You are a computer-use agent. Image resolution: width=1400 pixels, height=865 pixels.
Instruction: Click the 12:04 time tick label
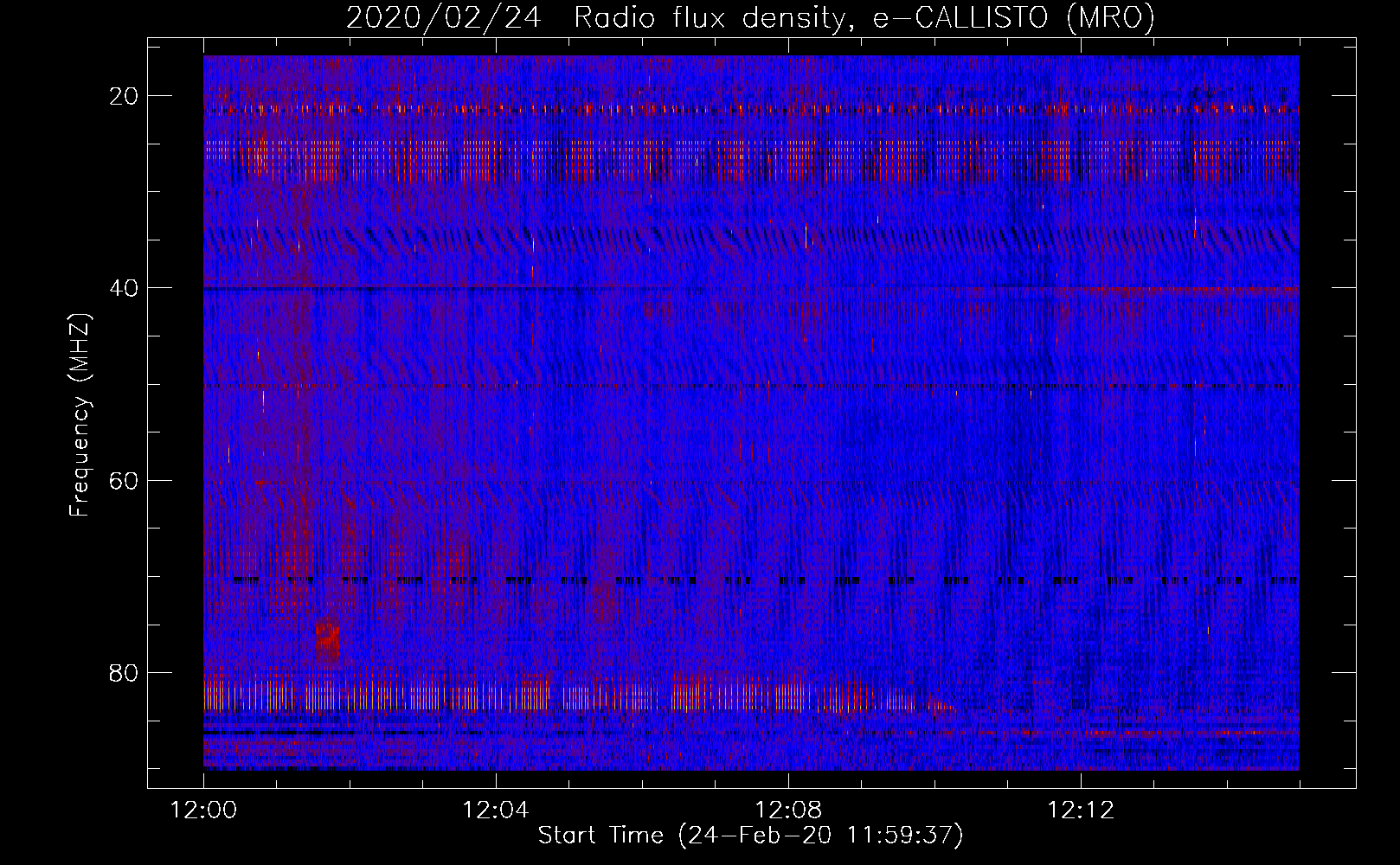click(496, 811)
